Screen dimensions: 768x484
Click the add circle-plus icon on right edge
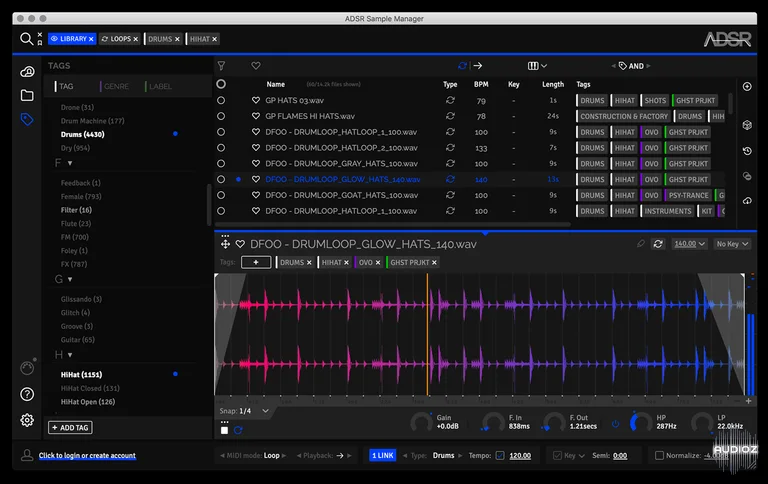point(747,87)
